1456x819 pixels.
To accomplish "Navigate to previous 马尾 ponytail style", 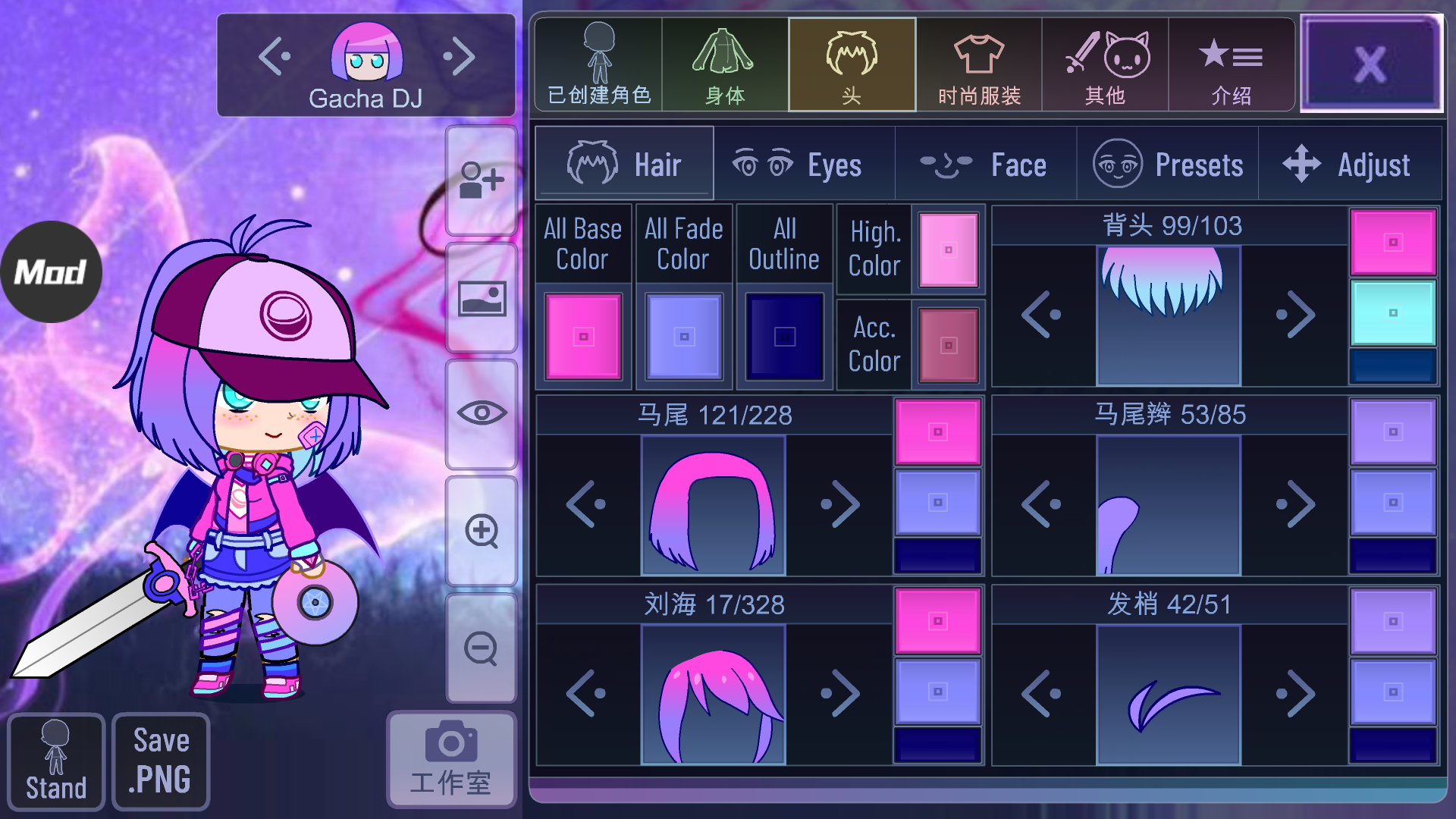I will 591,503.
